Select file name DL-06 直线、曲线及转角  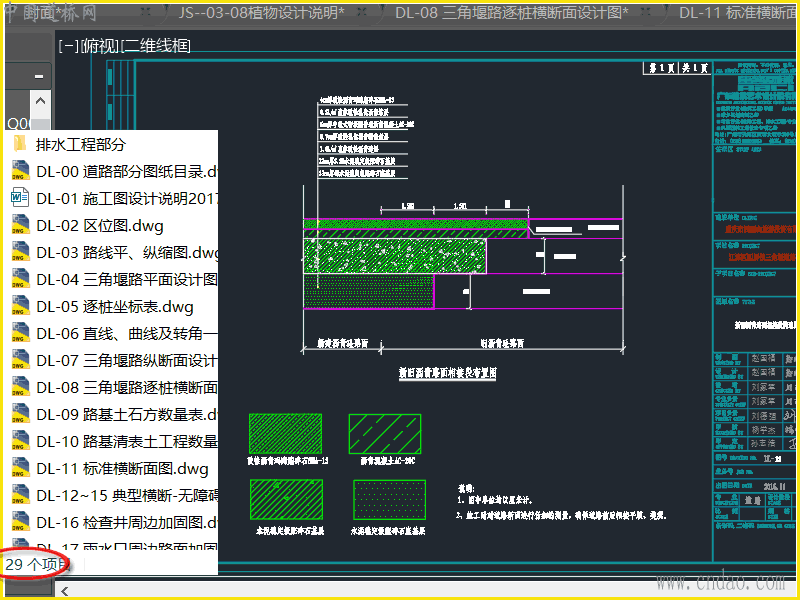(x=127, y=334)
